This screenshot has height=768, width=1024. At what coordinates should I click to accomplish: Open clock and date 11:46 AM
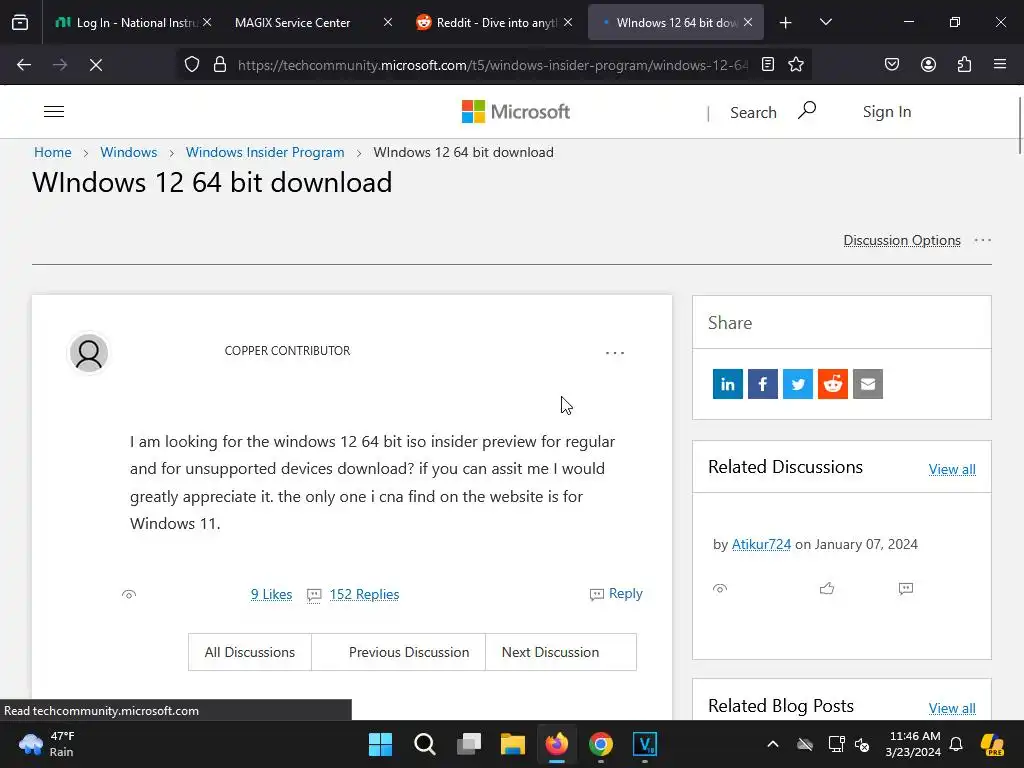point(914,744)
